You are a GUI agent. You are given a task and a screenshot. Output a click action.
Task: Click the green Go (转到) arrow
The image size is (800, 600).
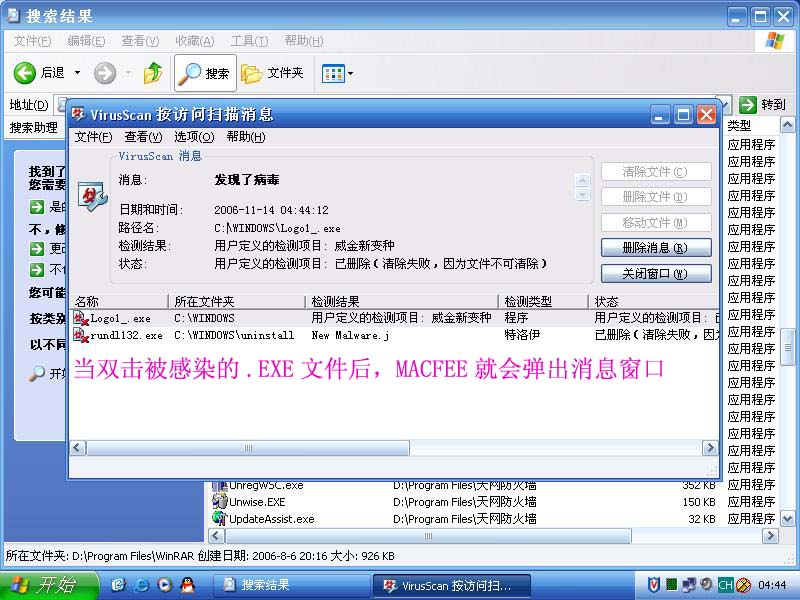747,105
